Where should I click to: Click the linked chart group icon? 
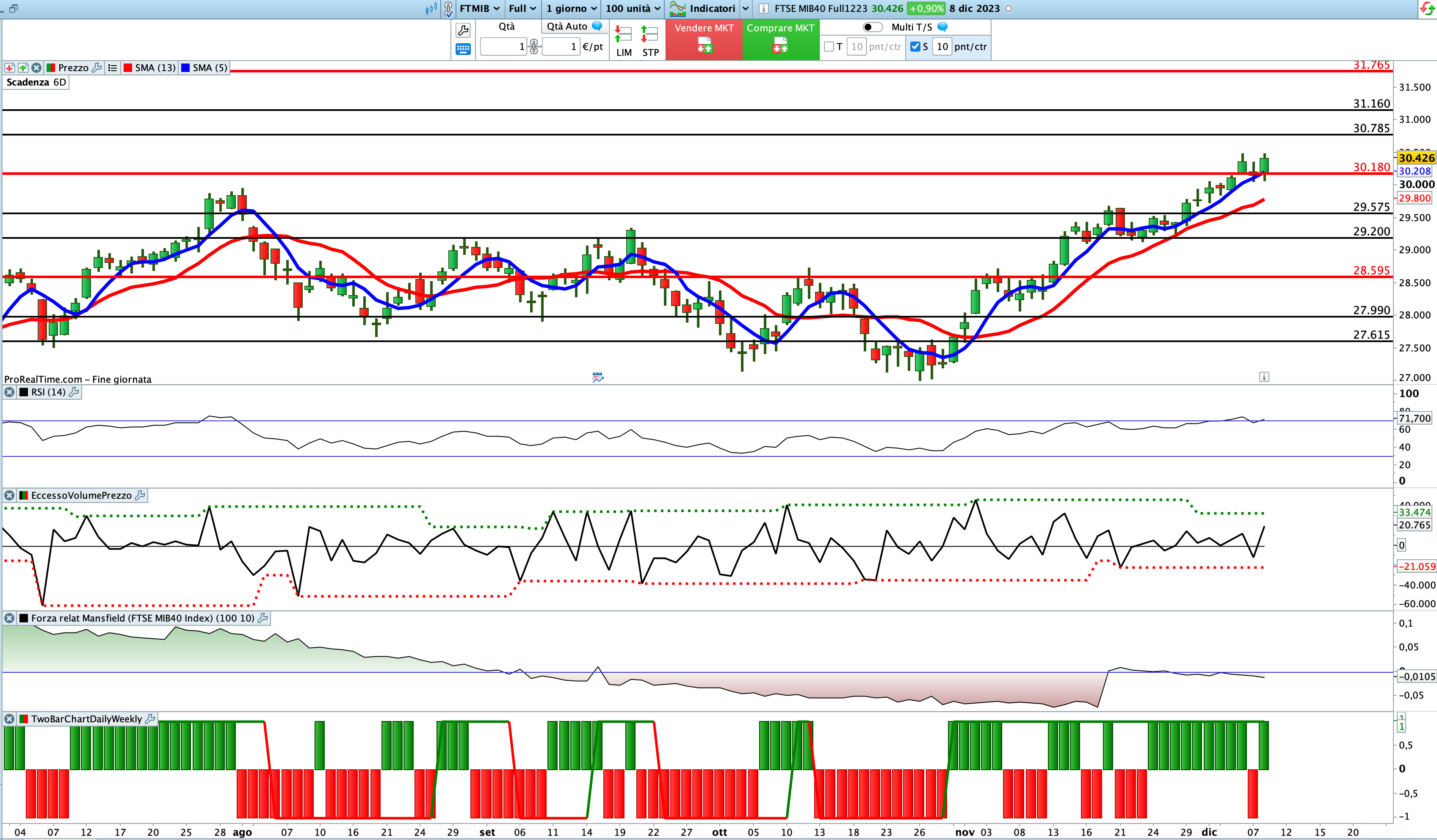449,9
